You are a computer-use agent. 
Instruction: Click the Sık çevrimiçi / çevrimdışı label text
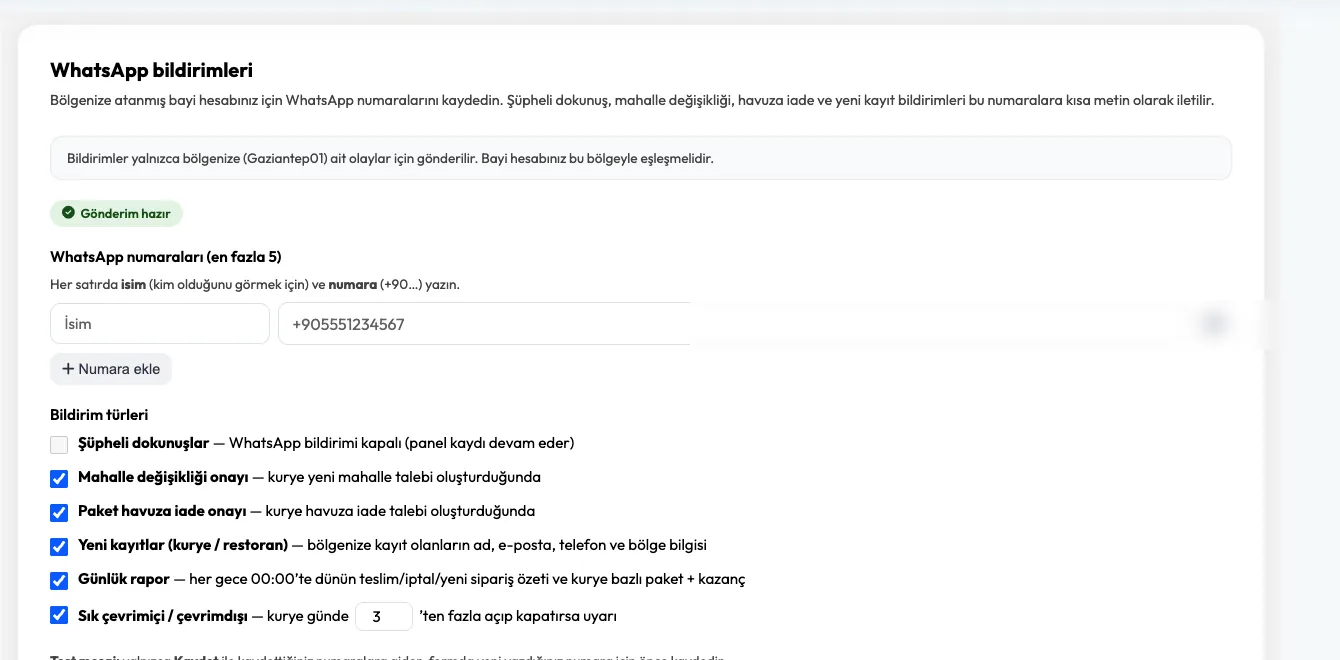(163, 616)
